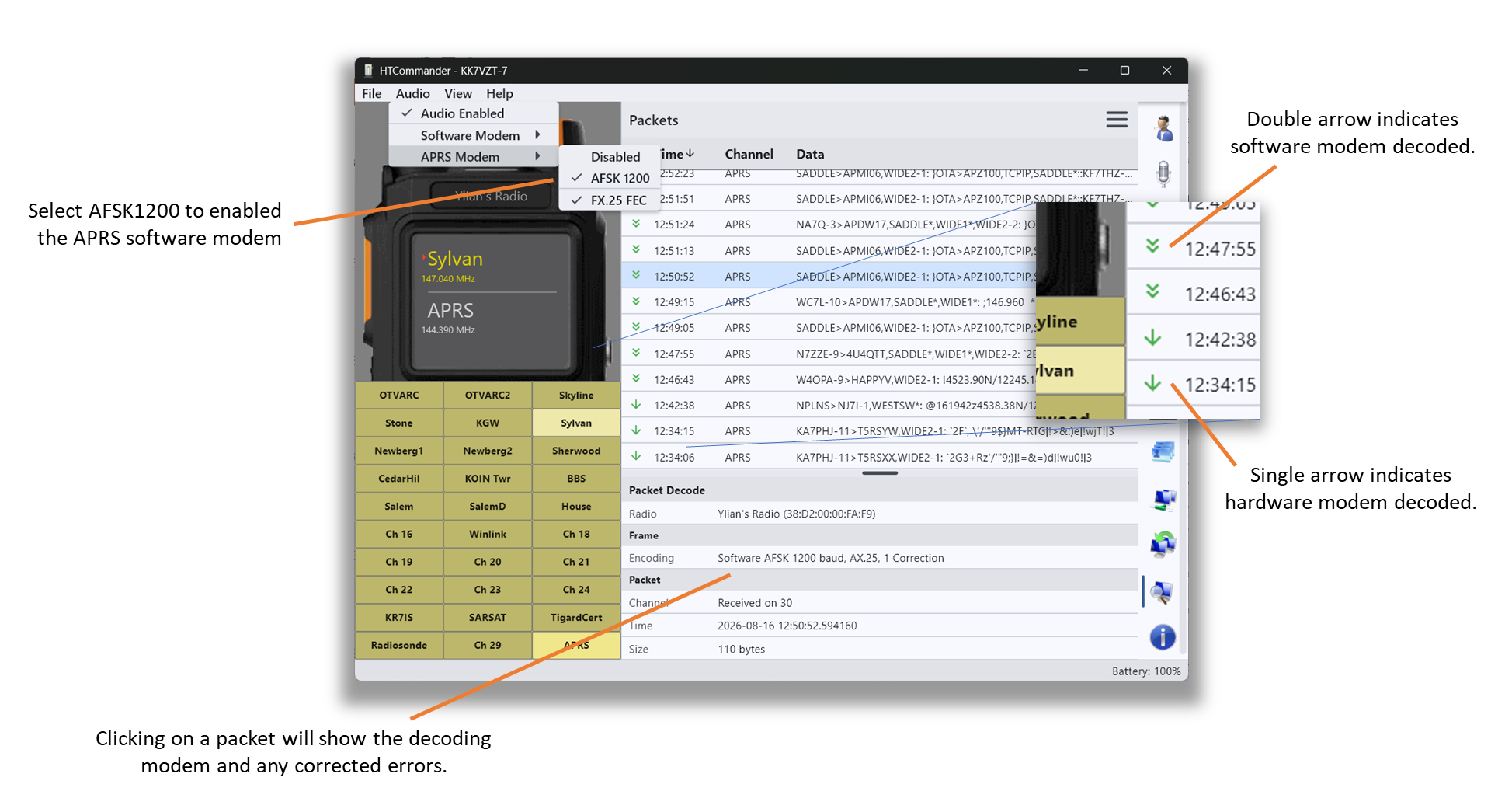Open the blue info icon
Viewport: 1512px width, 812px height.
tap(1163, 637)
